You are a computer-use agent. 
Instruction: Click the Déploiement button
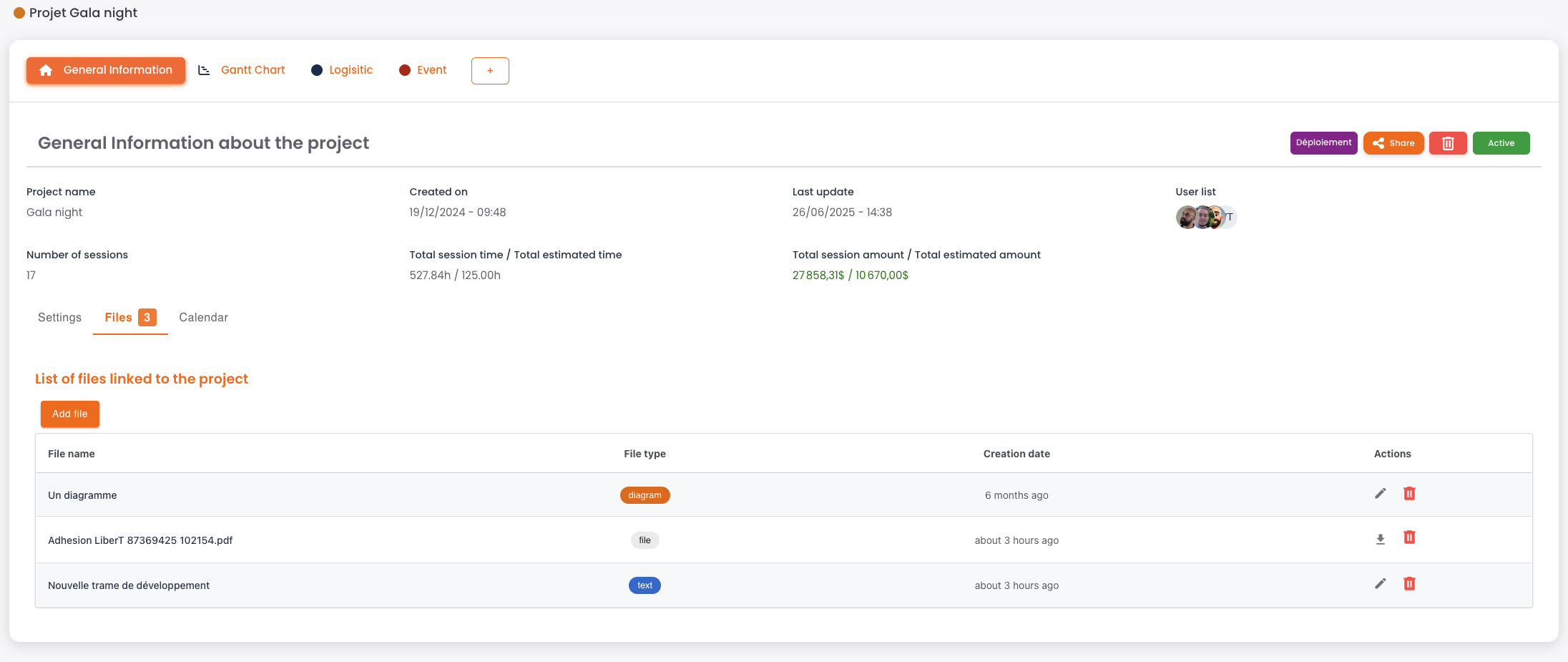click(x=1323, y=143)
